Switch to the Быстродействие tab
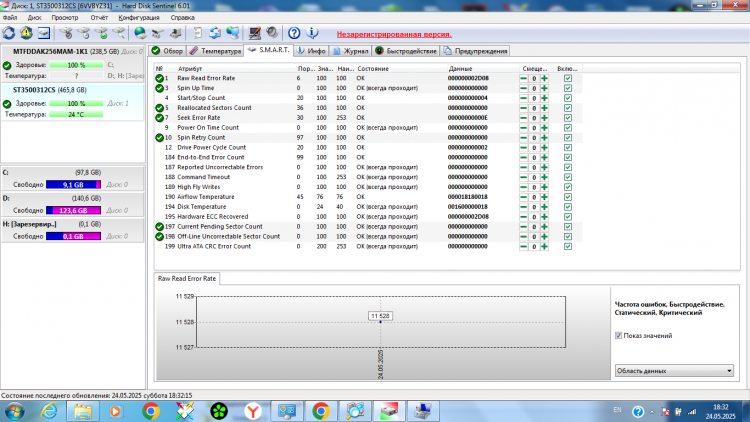 coord(406,51)
